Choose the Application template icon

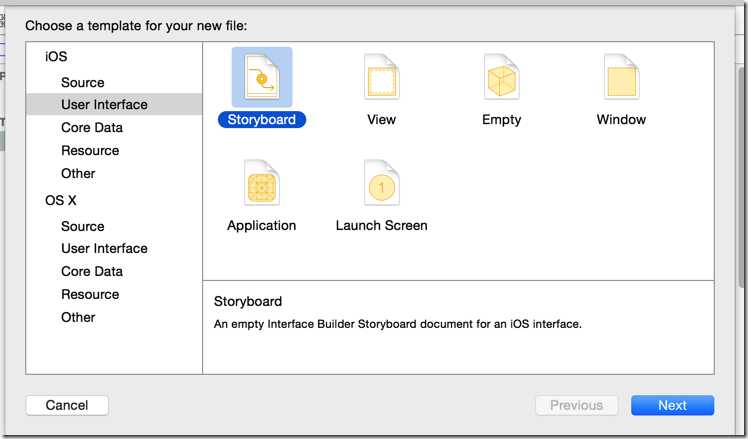click(261, 183)
